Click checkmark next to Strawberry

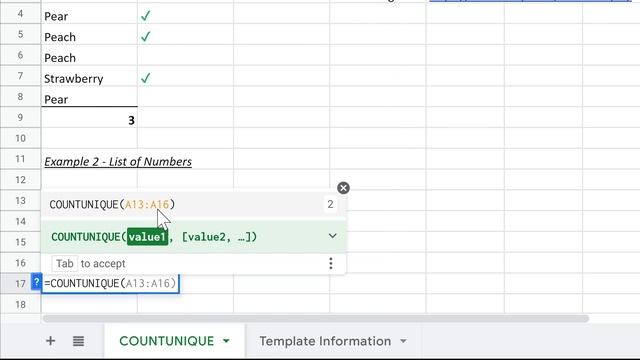(145, 78)
